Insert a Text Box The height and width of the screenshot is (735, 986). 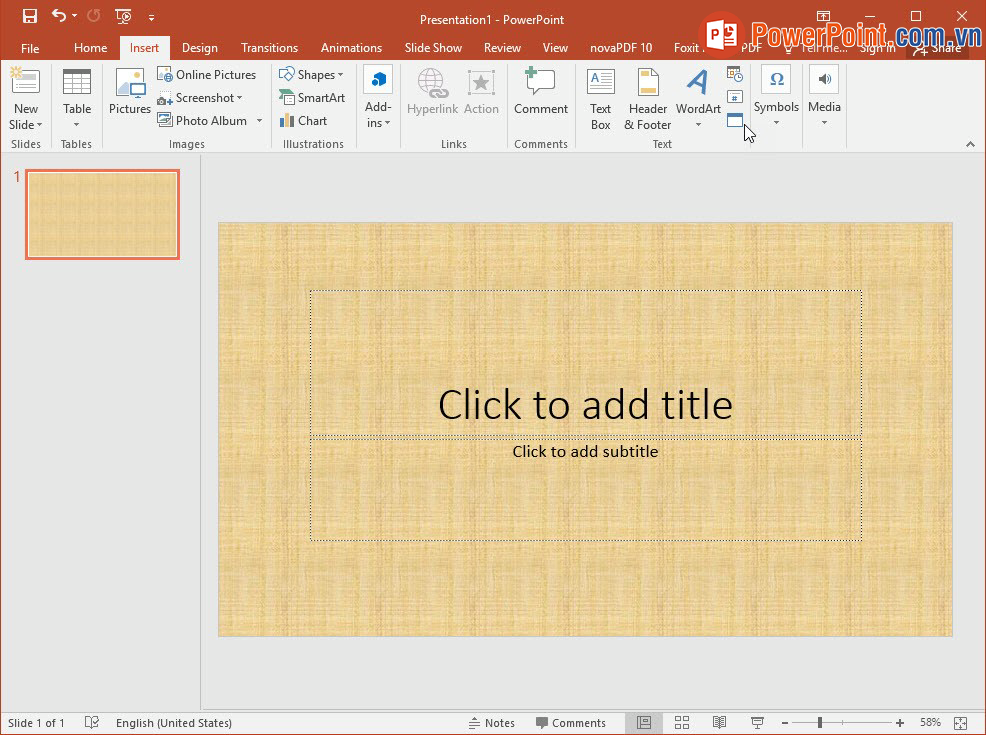600,99
